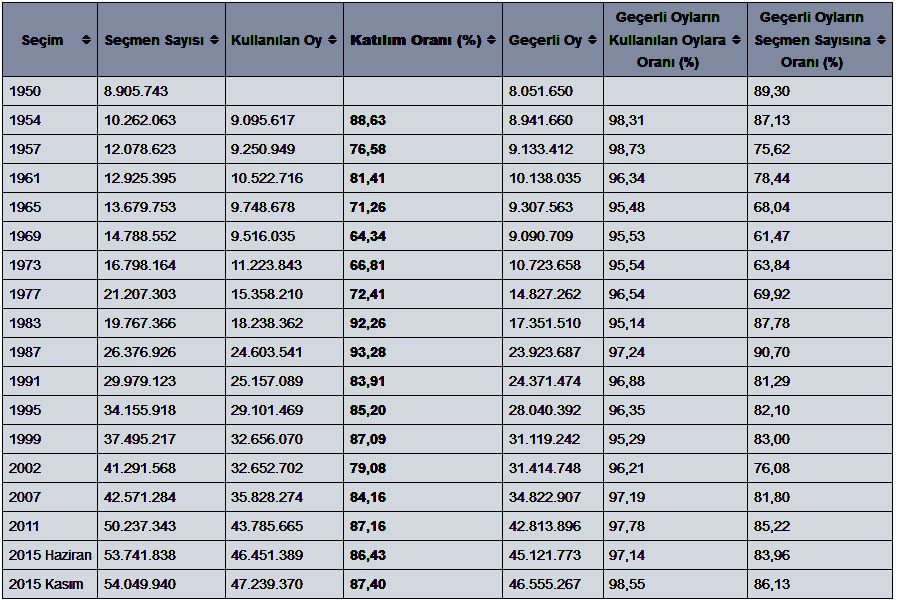898x600 pixels.
Task: Select the 92,26 turnout rate cell
Action: click(368, 324)
